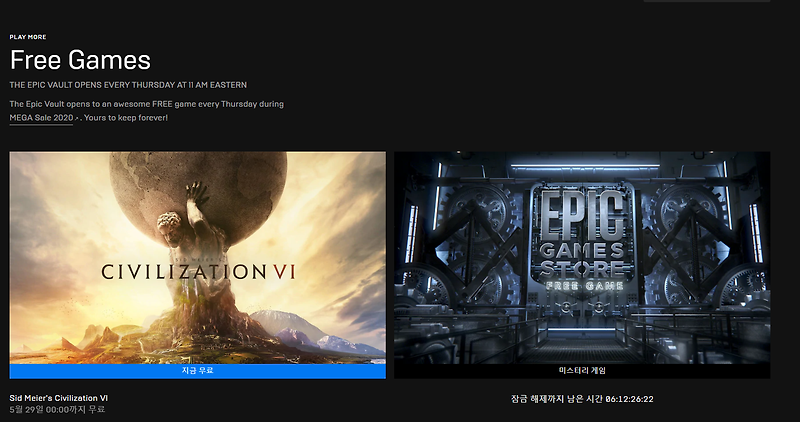This screenshot has width=800, height=422.
Task: Select the 5월 29일 00:00까지 무료 text
Action: [x=57, y=409]
